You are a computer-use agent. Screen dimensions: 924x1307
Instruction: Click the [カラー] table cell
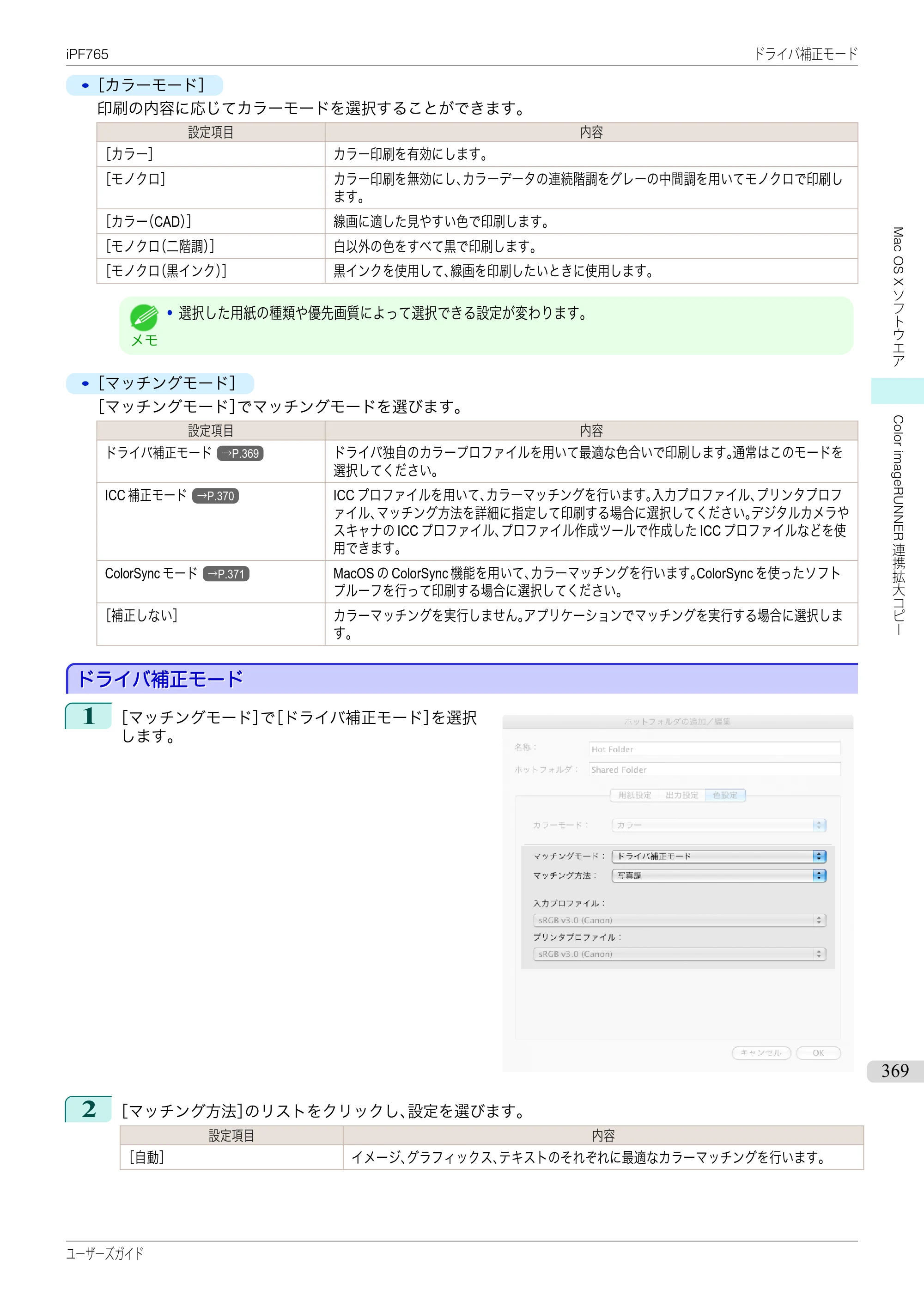(211, 154)
